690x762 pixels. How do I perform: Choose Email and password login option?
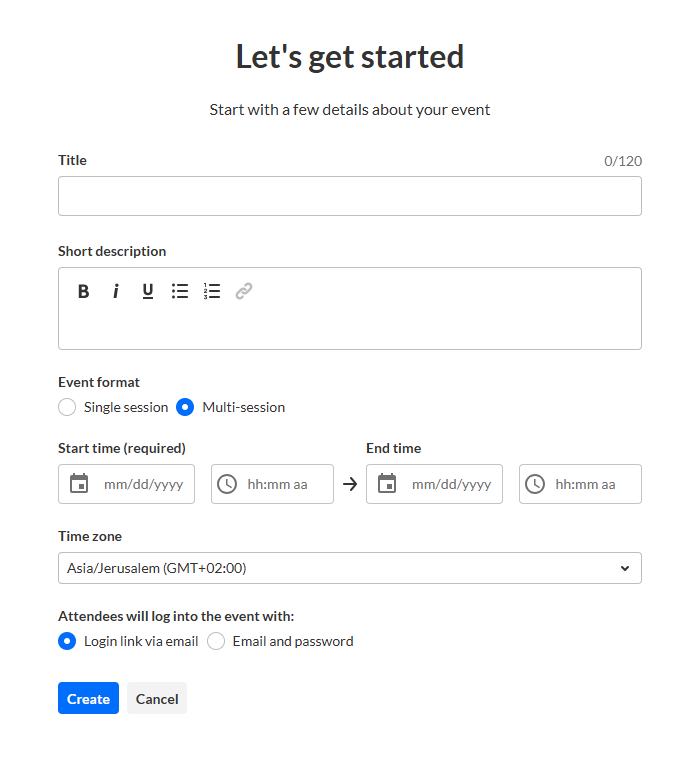(x=216, y=641)
